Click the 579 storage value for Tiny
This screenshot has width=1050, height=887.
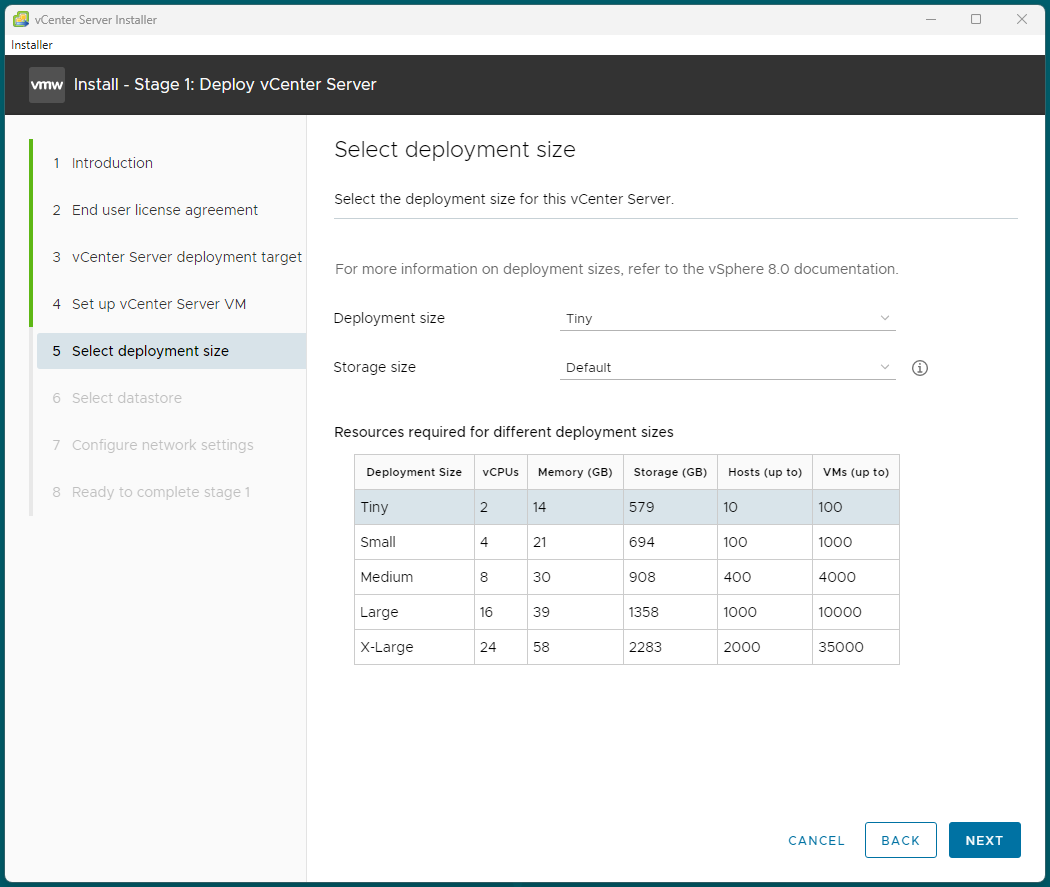[642, 507]
